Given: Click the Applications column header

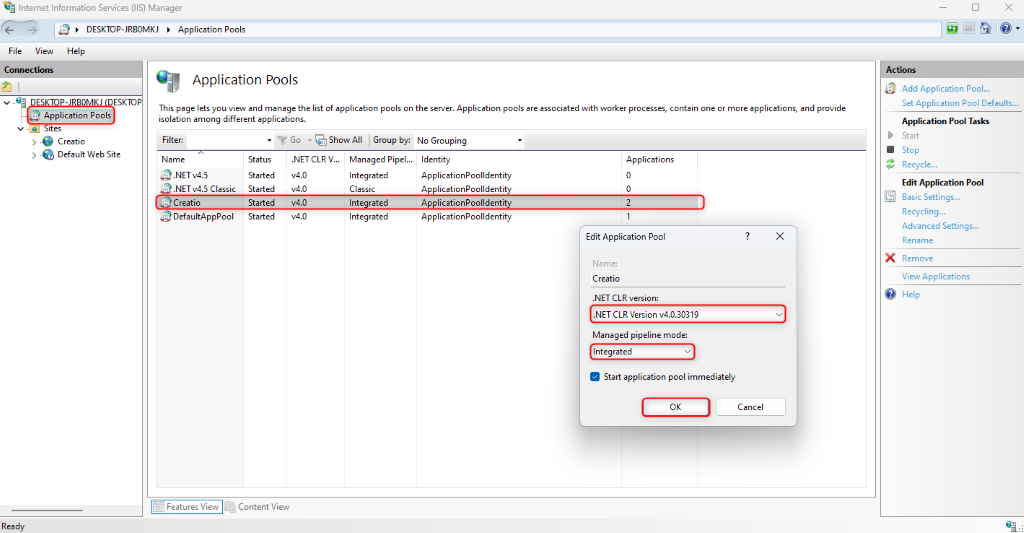Looking at the screenshot, I should coord(659,159).
